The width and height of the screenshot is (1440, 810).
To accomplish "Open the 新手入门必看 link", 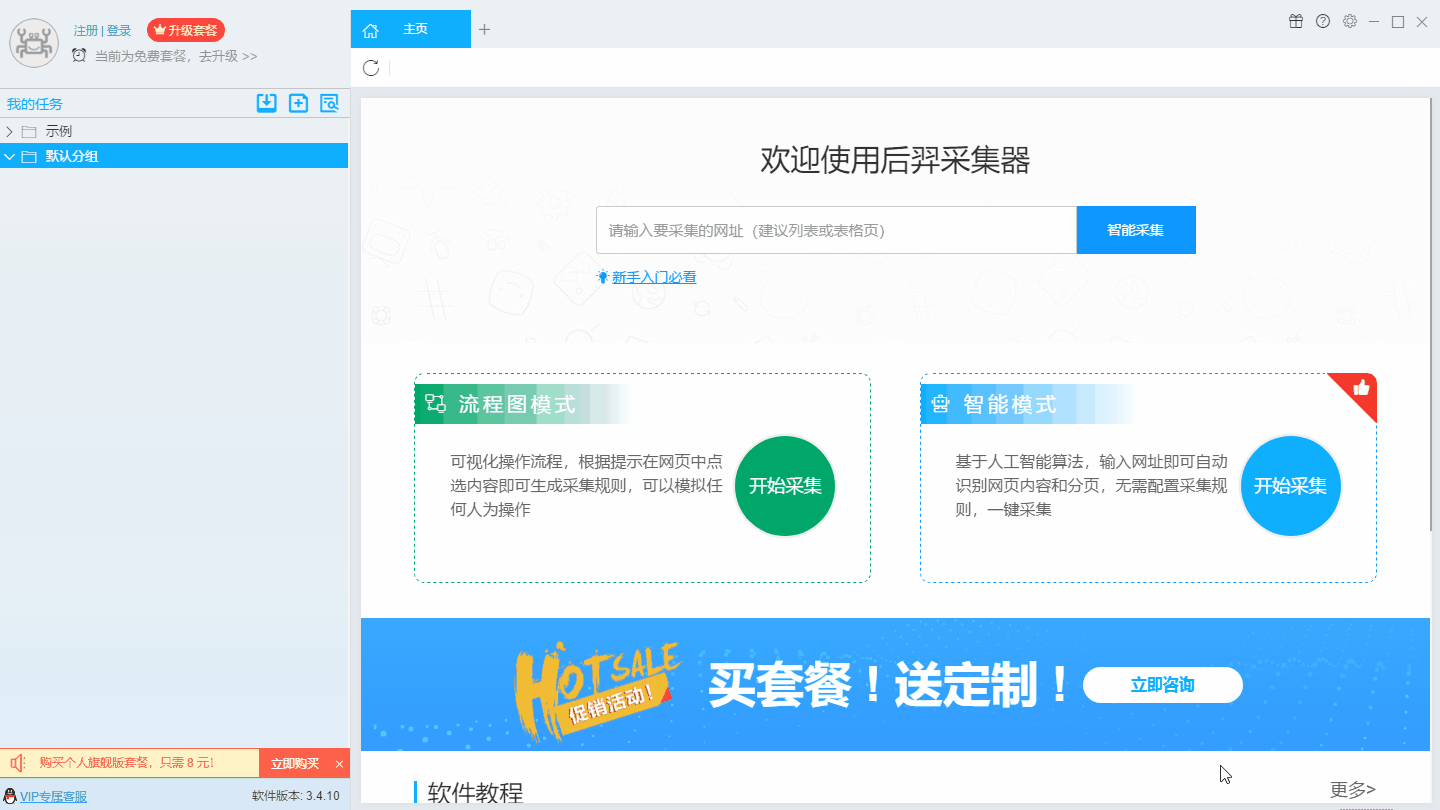I will point(654,277).
